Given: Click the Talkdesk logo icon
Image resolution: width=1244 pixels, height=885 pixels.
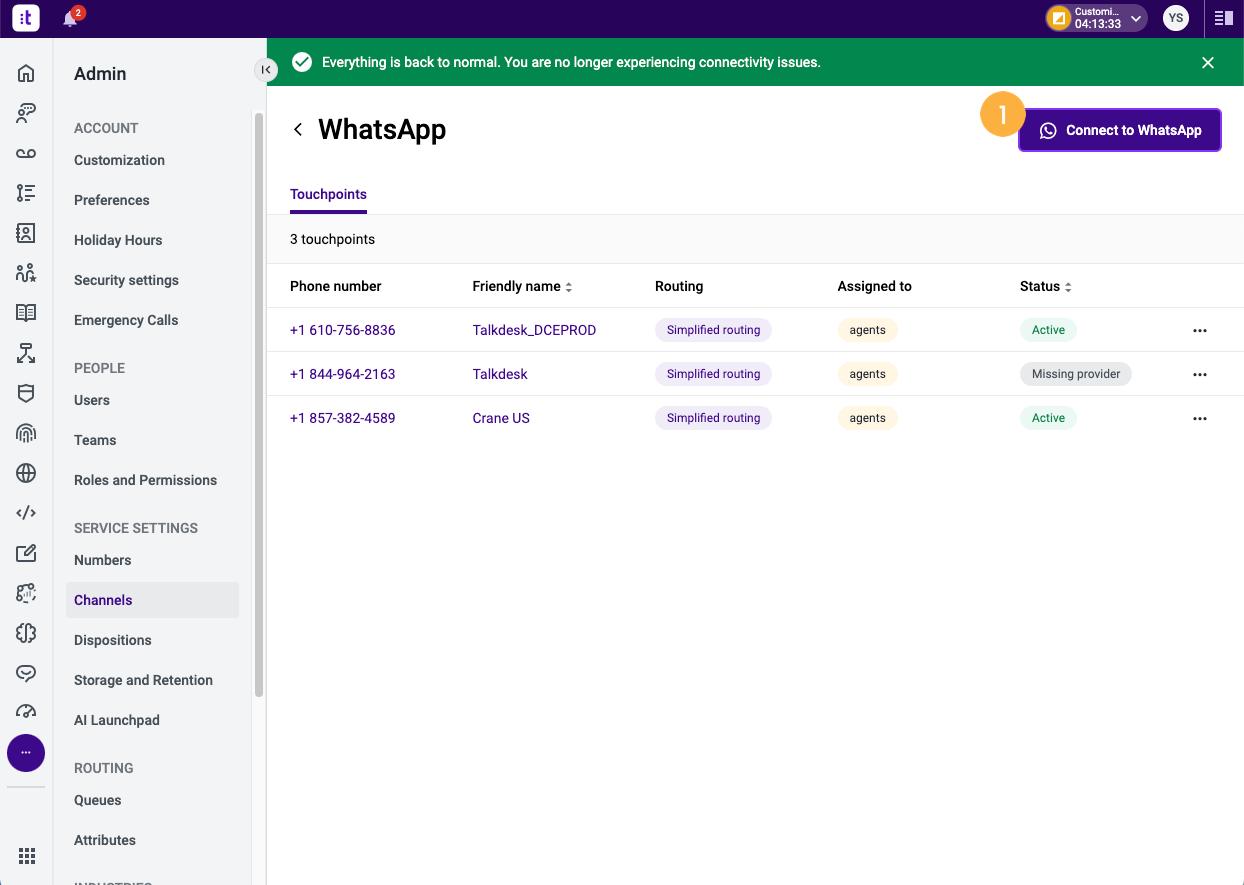Looking at the screenshot, I should pos(26,18).
